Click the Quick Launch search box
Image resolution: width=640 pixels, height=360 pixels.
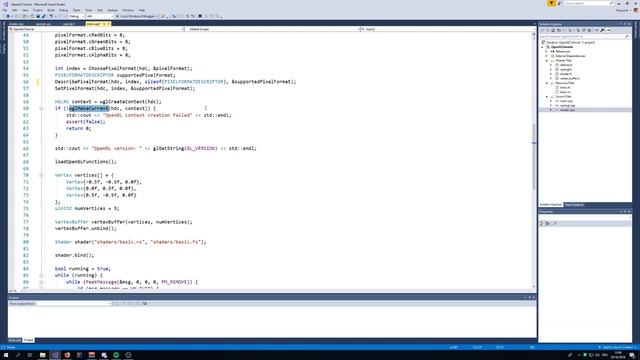[588, 3]
